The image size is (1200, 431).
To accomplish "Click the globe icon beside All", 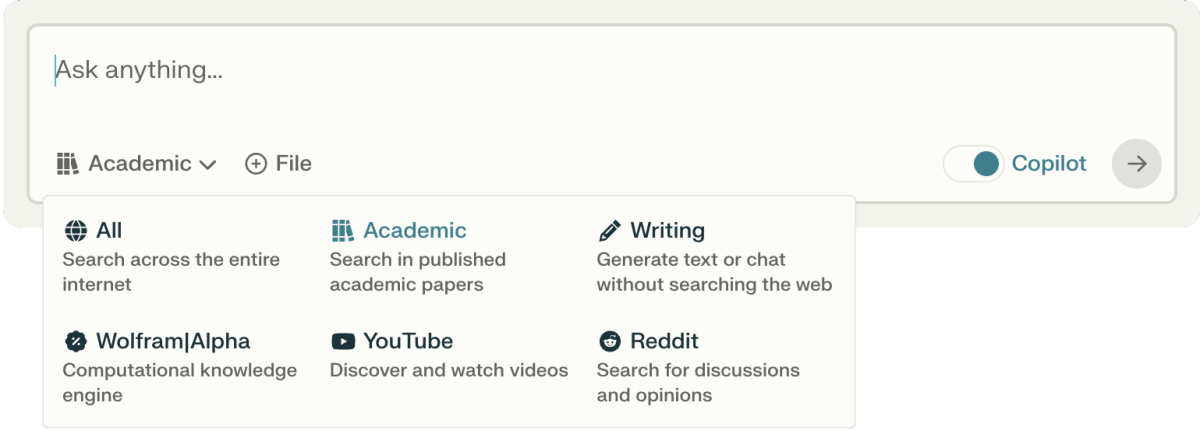I will click(x=75, y=231).
